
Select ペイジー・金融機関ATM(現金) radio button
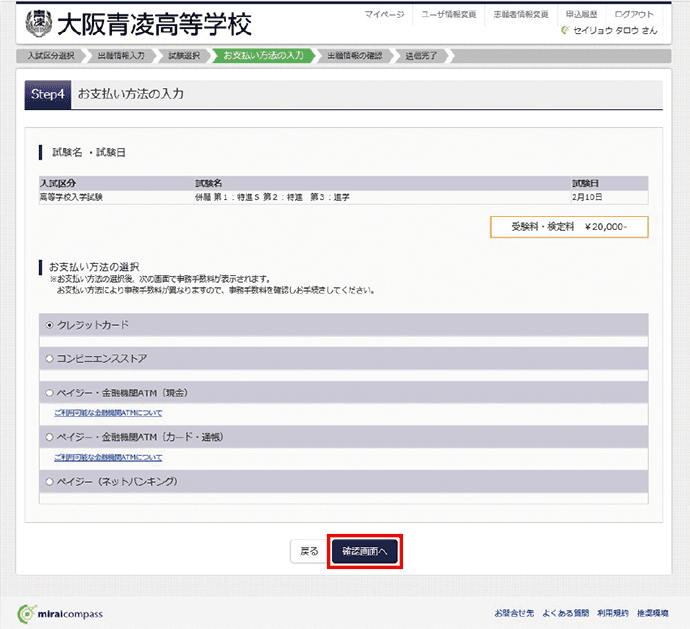[x=50, y=393]
